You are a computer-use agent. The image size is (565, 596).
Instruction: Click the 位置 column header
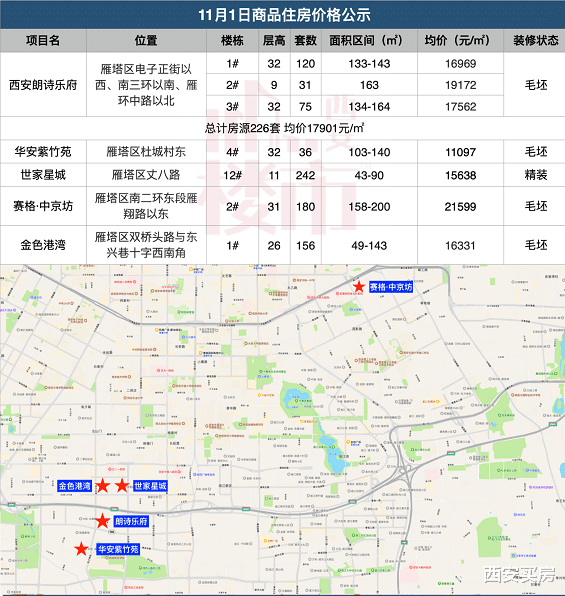[146, 40]
